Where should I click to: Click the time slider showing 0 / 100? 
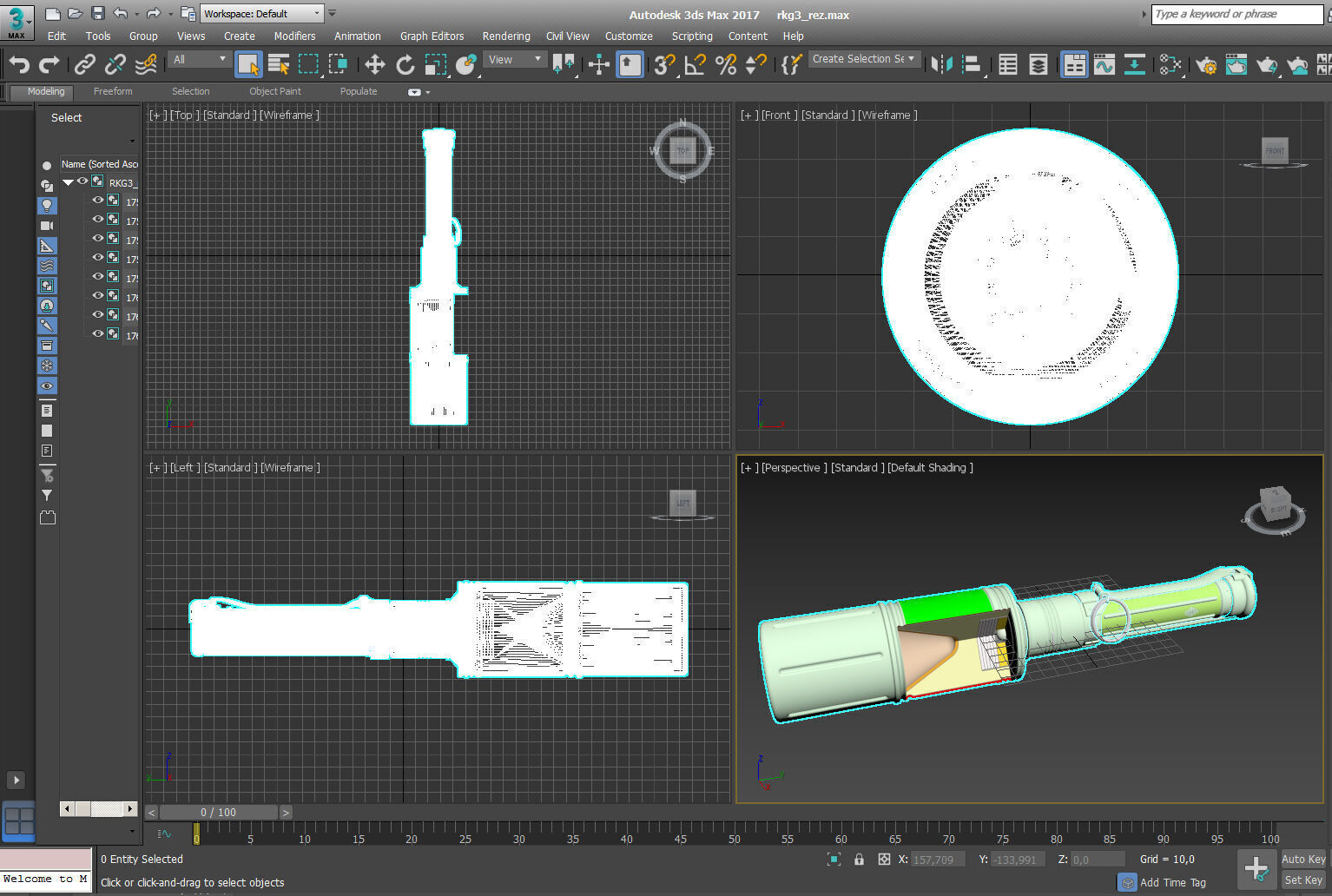(219, 813)
